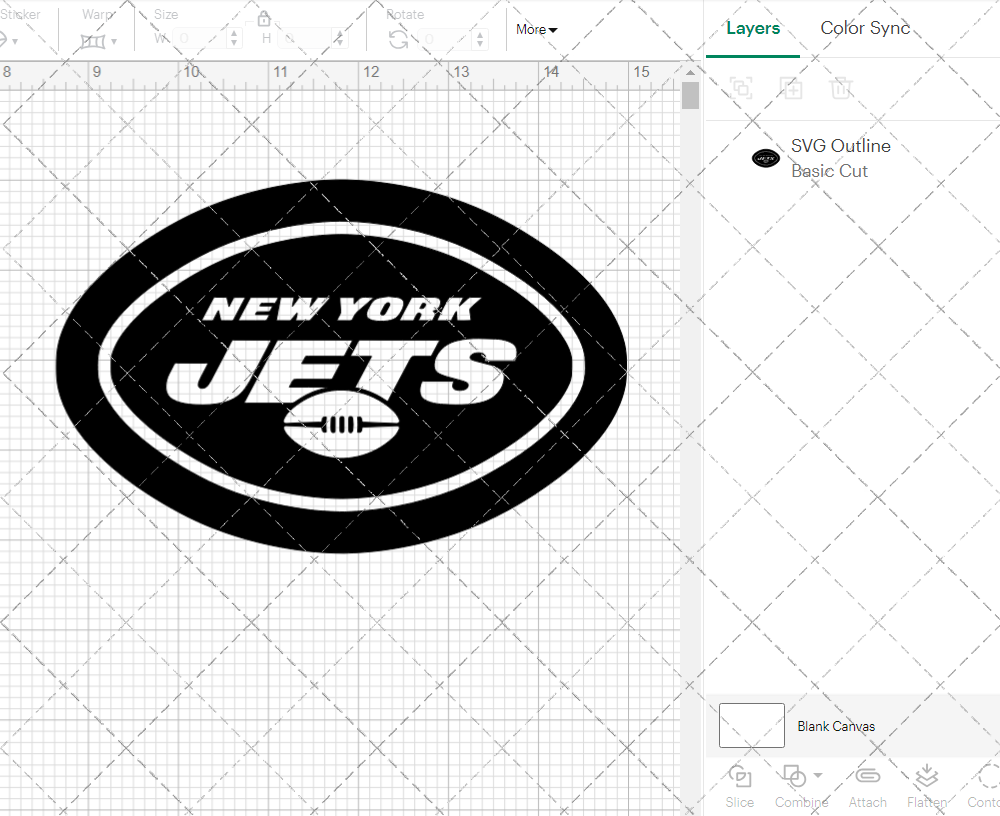This screenshot has height=816, width=1000.
Task: Open the Warp dropdown
Action: pyautogui.click(x=99, y=41)
